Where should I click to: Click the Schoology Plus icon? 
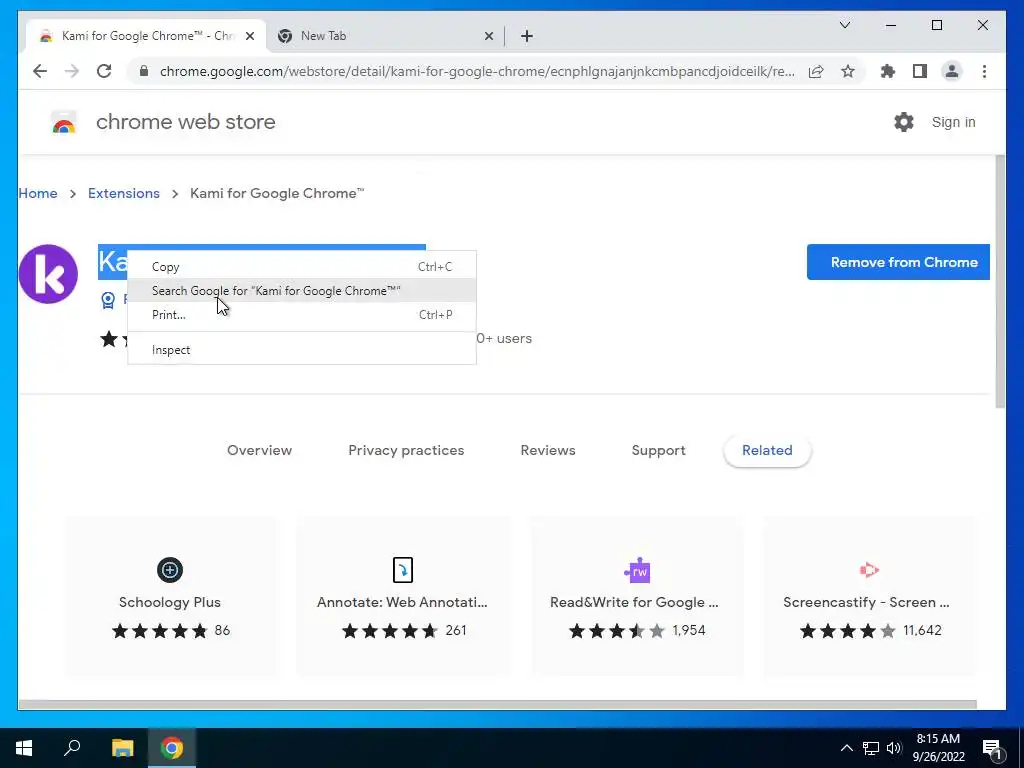click(x=170, y=569)
